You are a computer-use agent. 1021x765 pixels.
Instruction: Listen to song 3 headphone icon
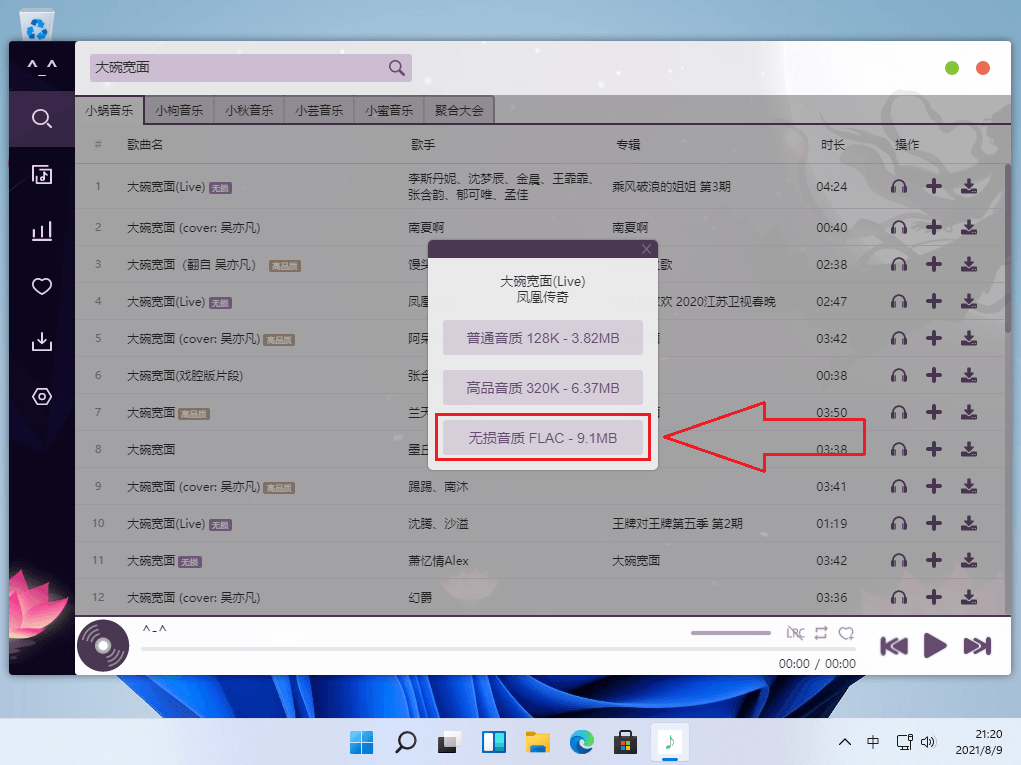click(899, 264)
